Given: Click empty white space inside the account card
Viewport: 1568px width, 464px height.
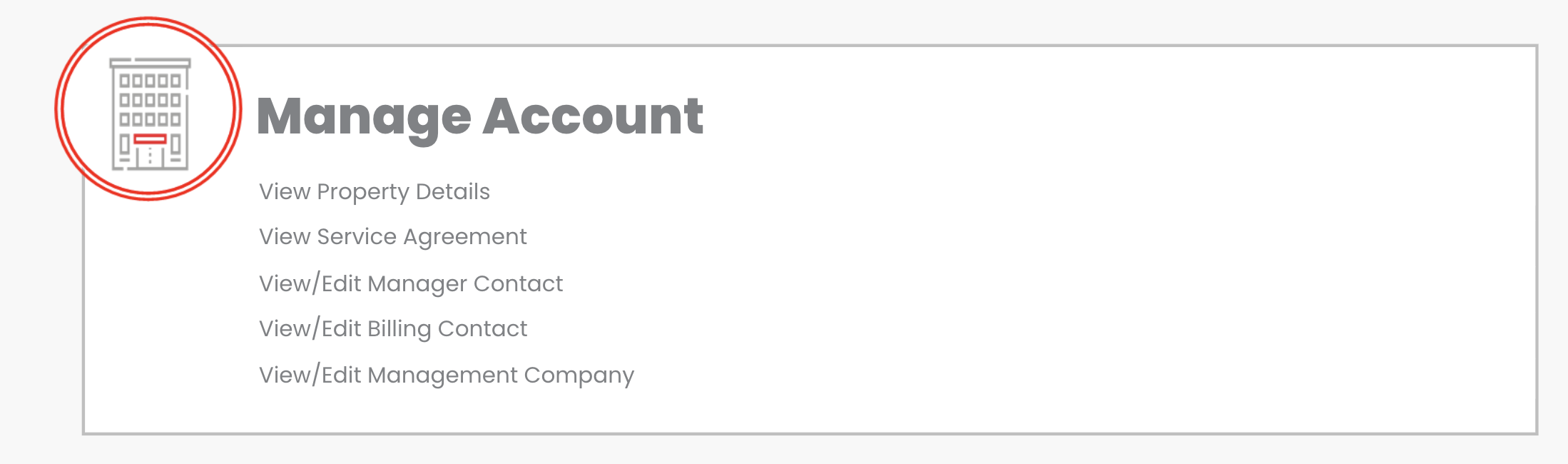Looking at the screenshot, I should 1070,250.
